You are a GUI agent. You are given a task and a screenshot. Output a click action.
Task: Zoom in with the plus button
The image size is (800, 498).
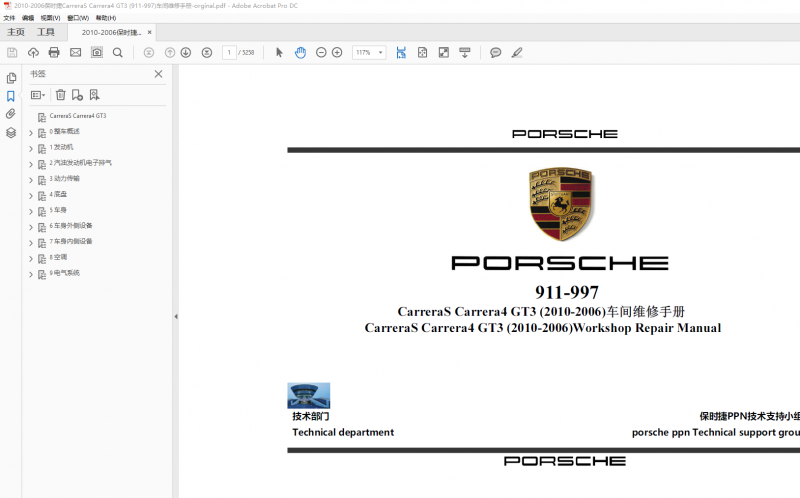click(337, 53)
